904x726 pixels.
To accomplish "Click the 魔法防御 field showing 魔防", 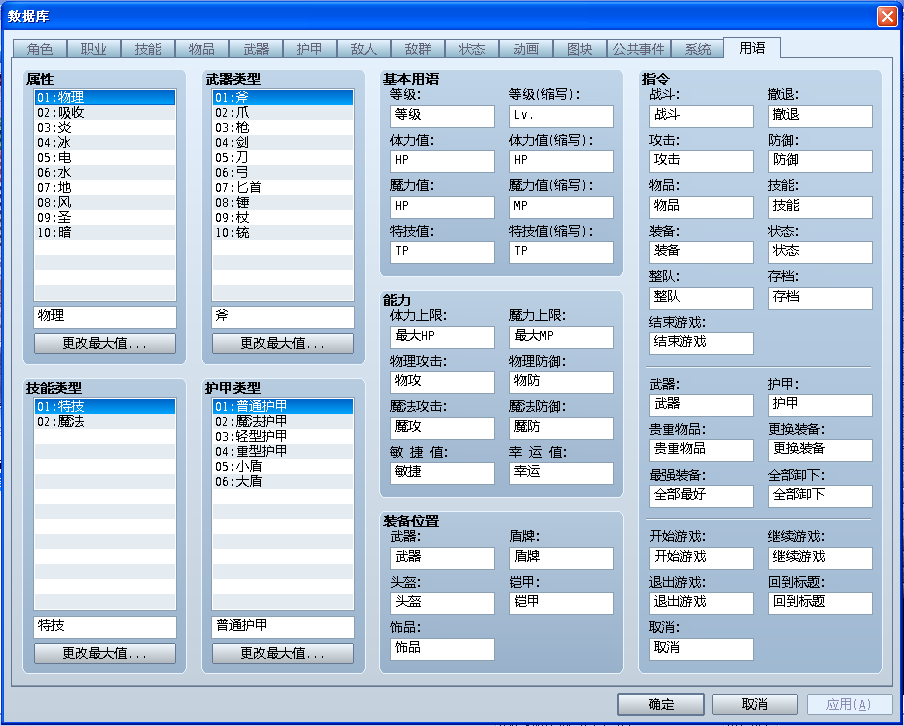I will click(x=562, y=428).
